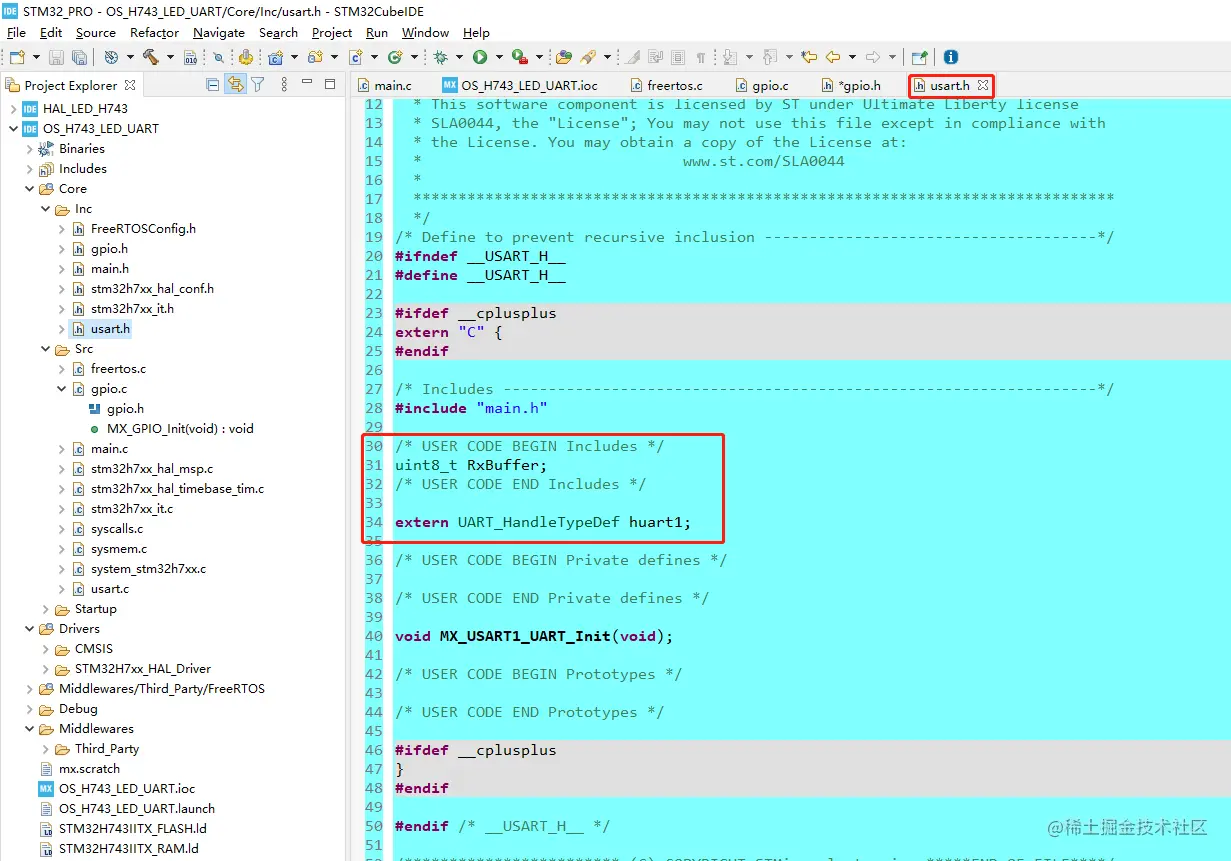Open the Project menu

click(332, 32)
